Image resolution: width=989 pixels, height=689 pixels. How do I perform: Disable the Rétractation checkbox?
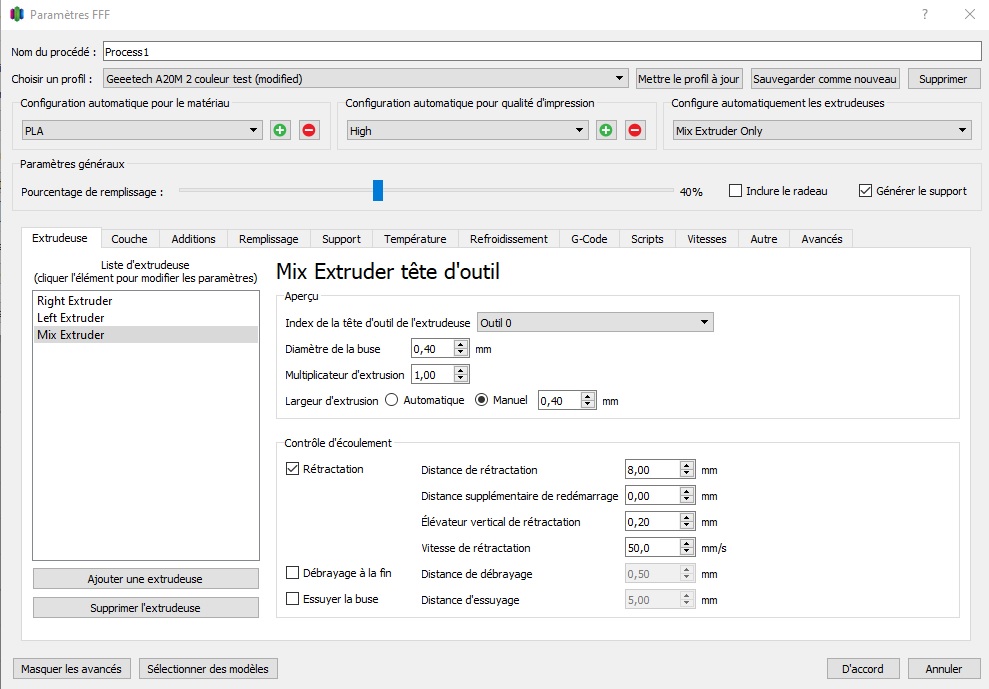tap(293, 469)
